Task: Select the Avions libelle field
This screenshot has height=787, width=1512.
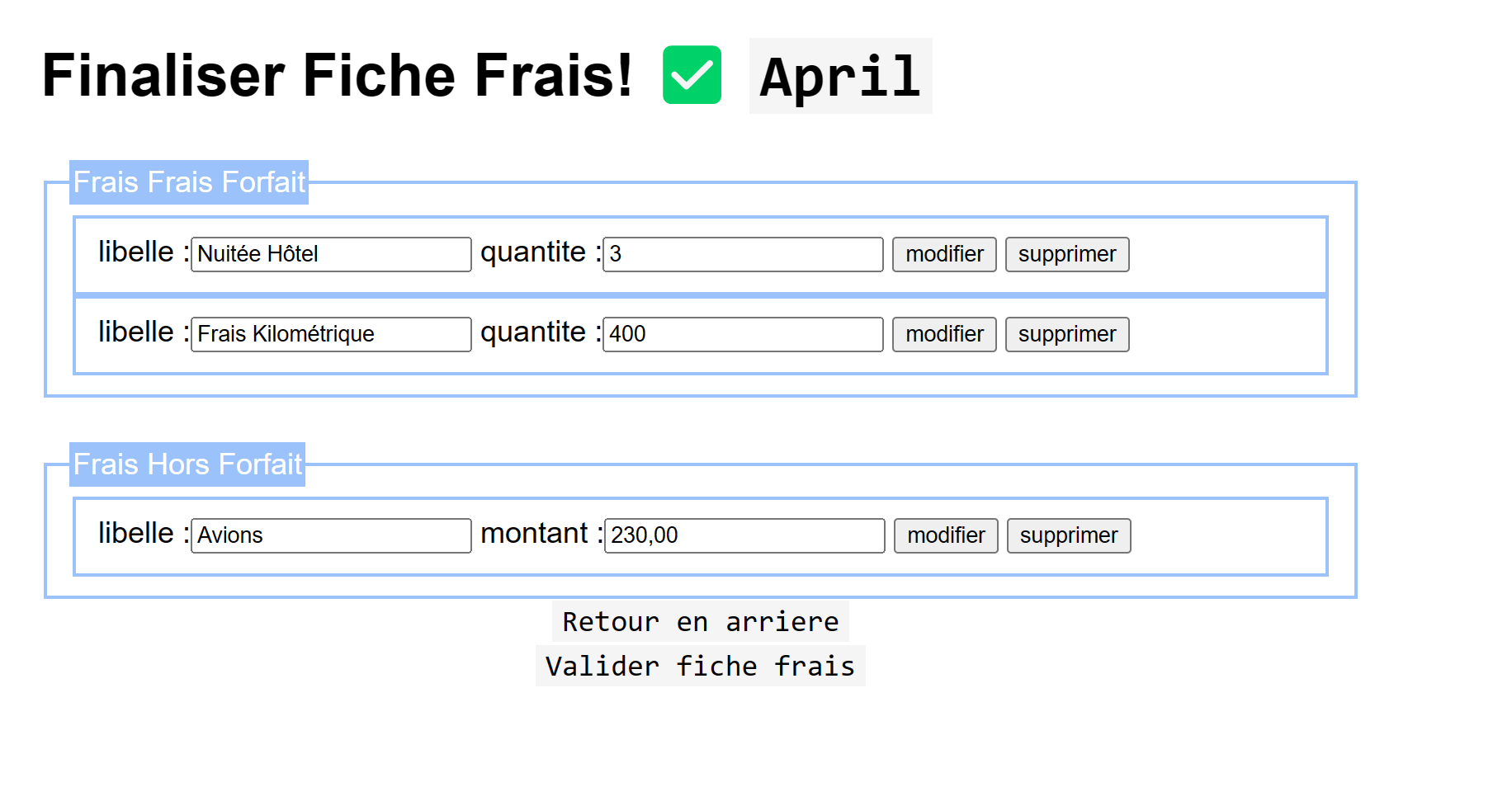Action: [330, 535]
